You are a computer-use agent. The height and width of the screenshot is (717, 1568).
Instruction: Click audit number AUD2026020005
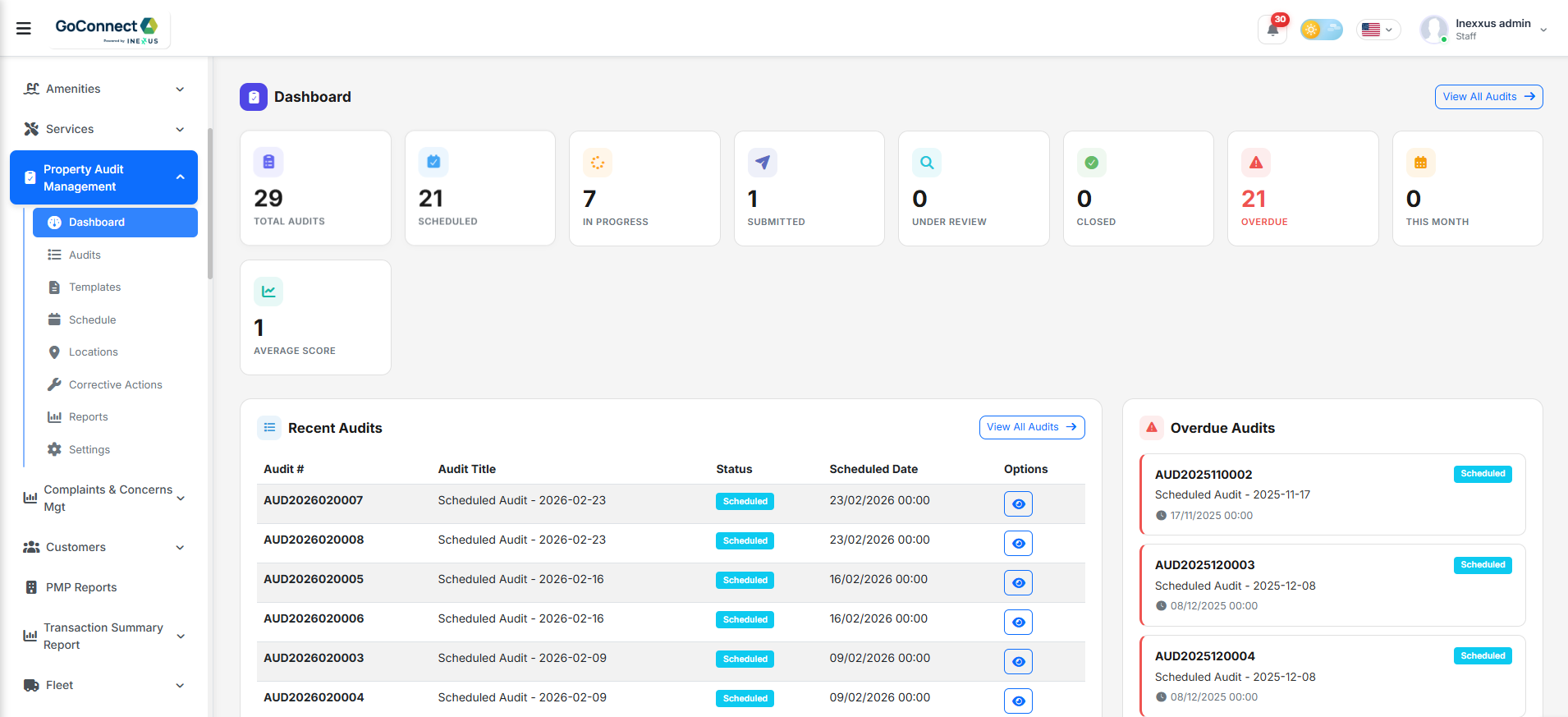pyautogui.click(x=314, y=579)
